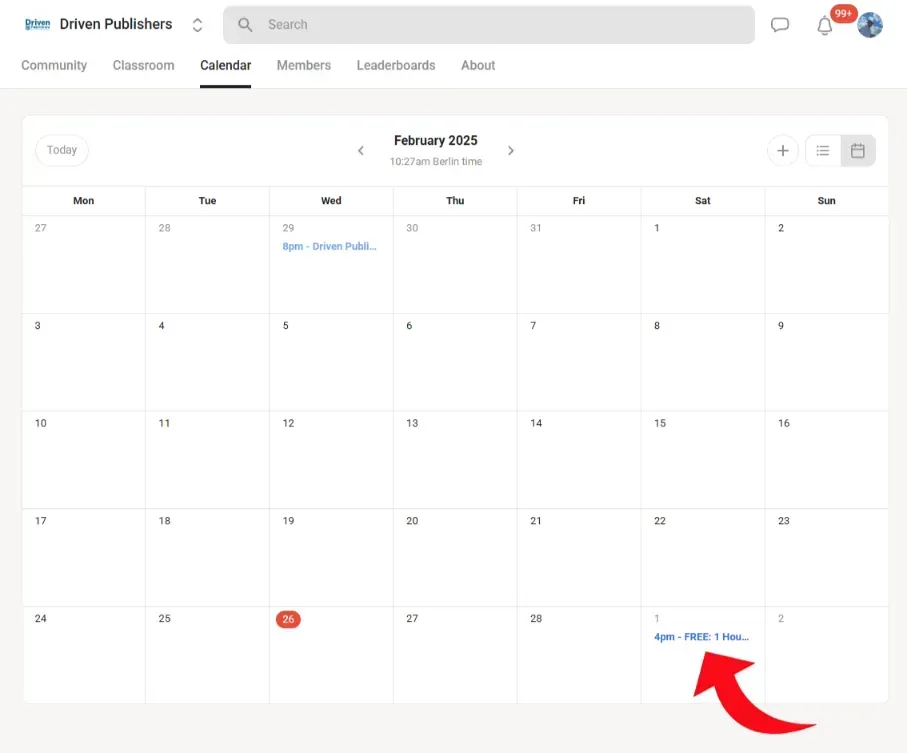Screen dimensions: 907x753
Task: Click day number 3 in calendar
Action: click(38, 326)
